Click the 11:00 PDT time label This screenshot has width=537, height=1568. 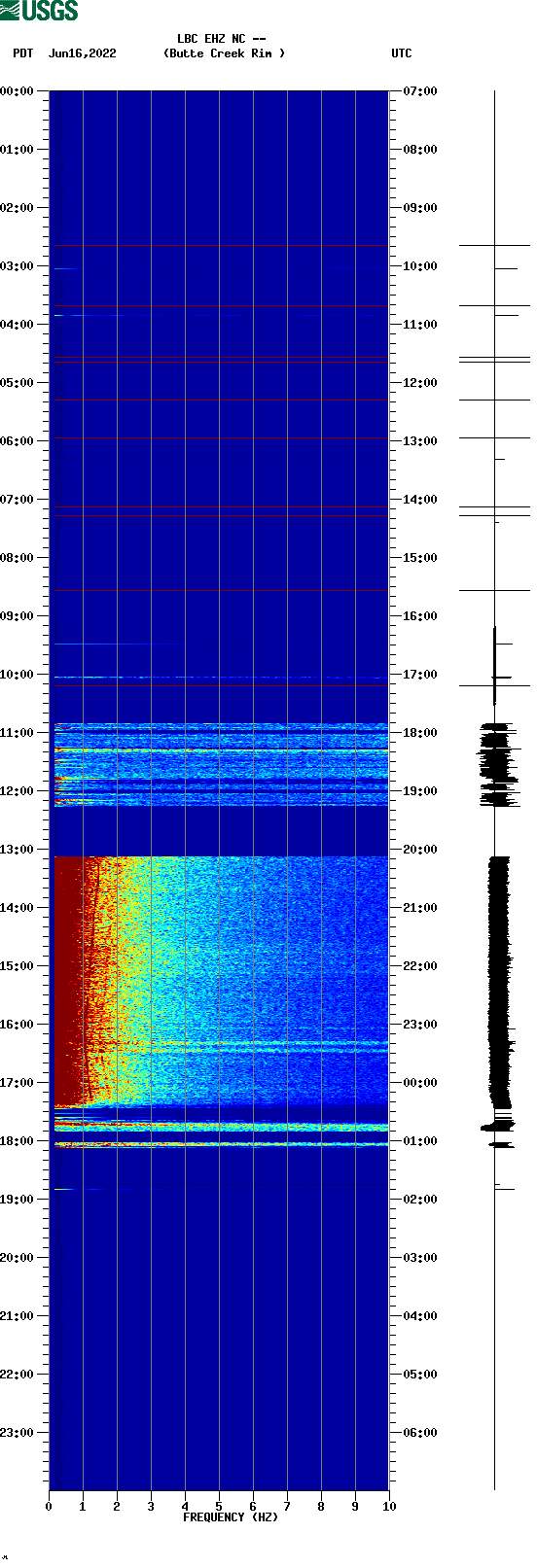click(18, 733)
